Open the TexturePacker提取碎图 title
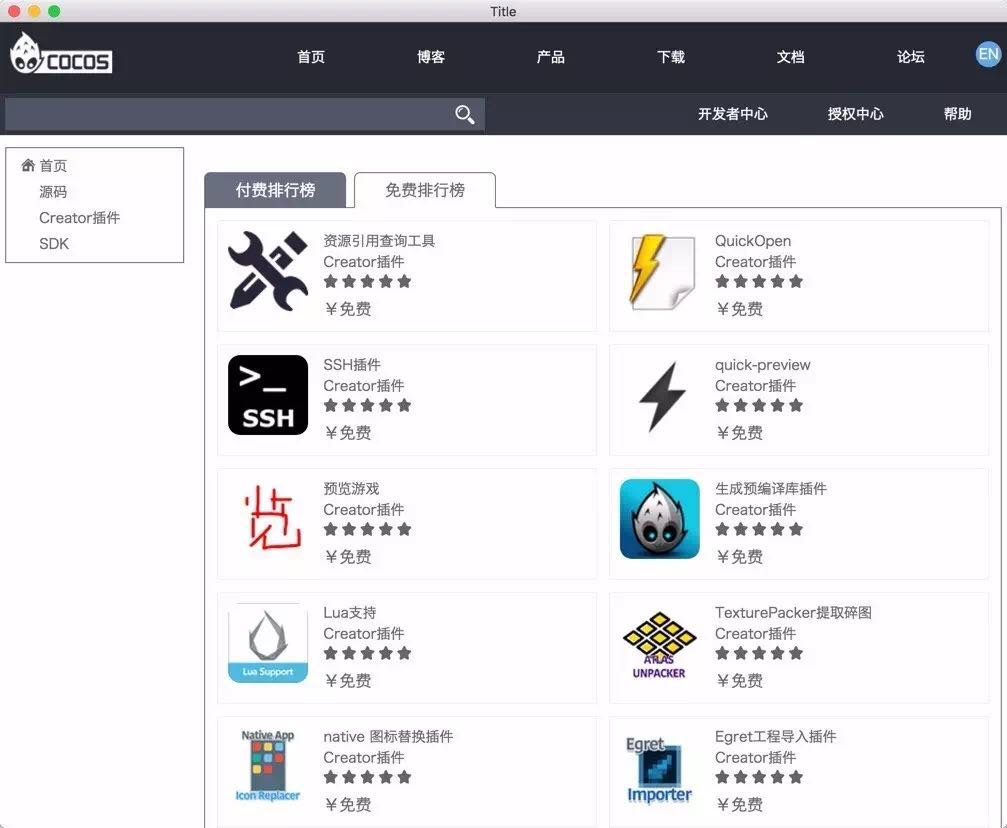Screen dimensions: 1007x828 (793, 613)
